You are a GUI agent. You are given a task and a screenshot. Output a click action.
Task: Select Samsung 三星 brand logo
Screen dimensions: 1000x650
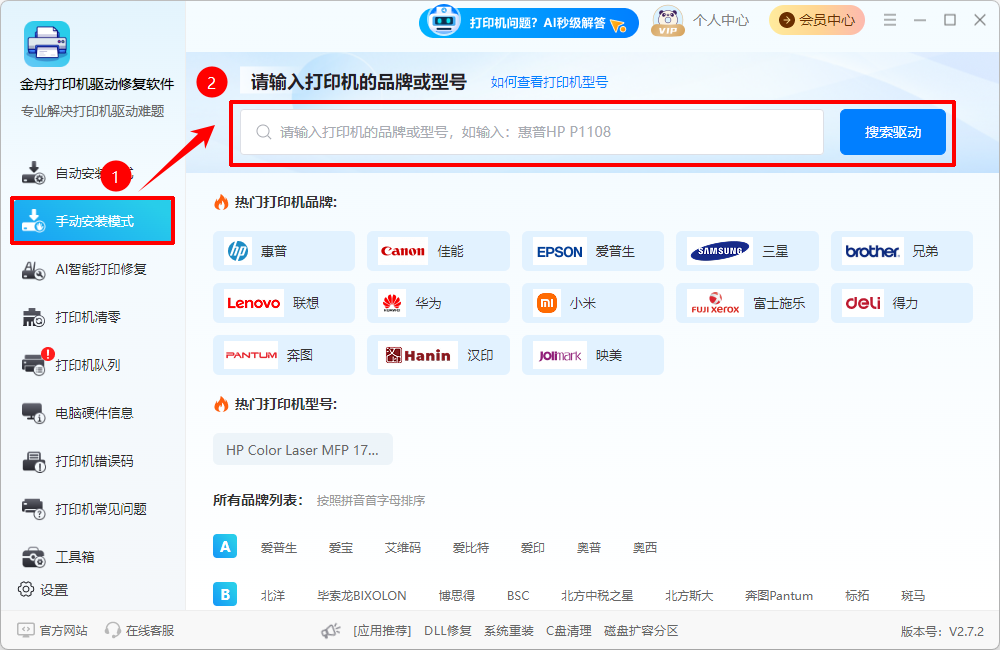pos(720,251)
